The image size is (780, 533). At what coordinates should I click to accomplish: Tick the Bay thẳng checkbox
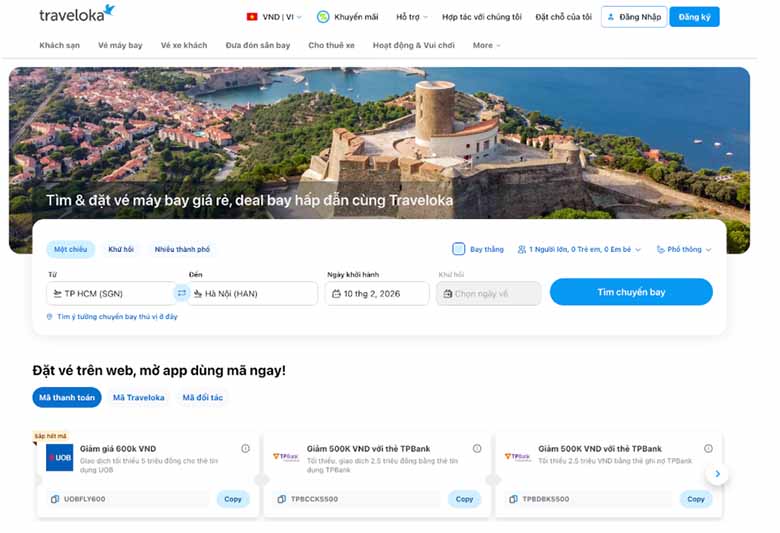[459, 249]
